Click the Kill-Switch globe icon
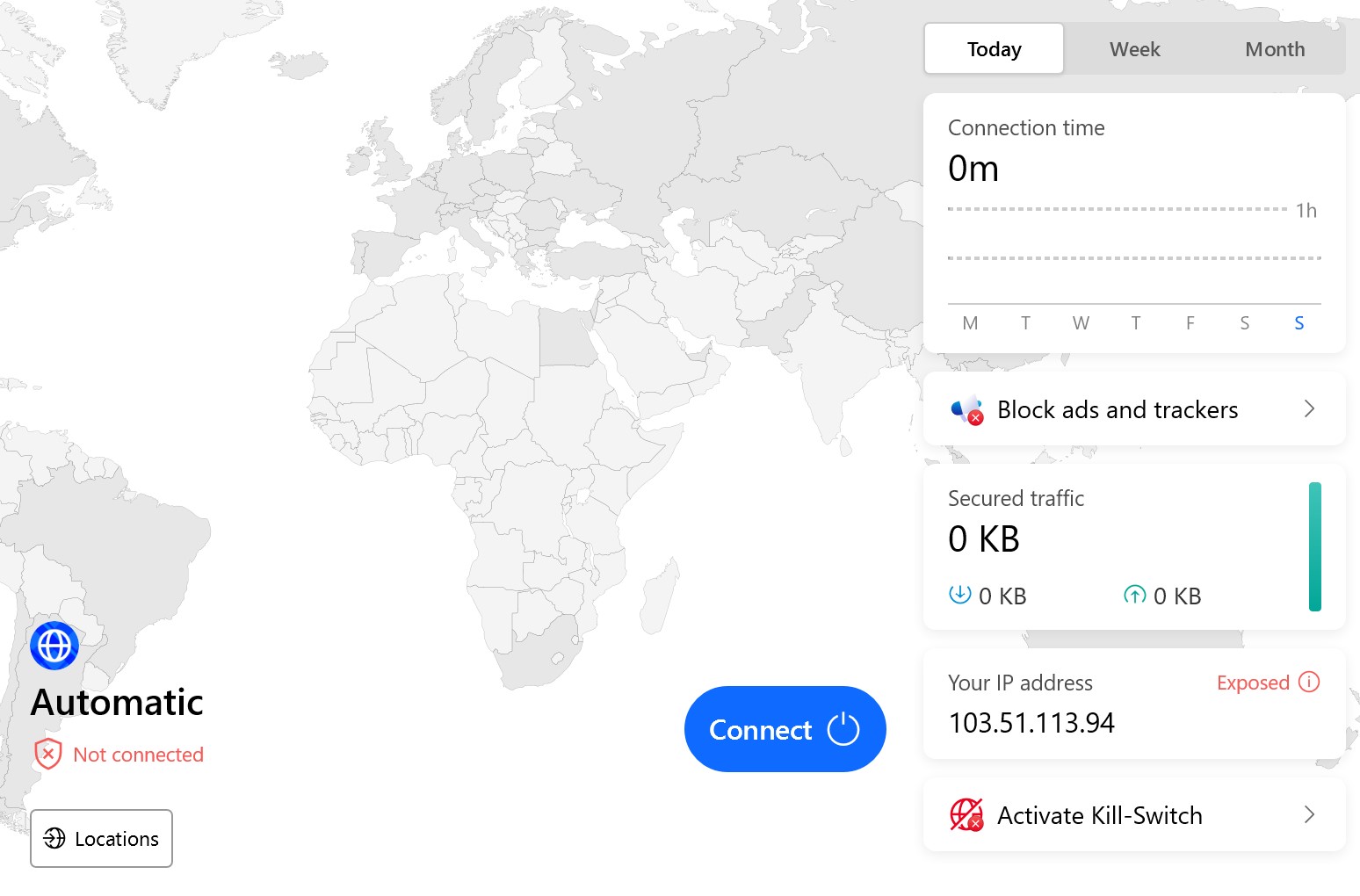1360x896 pixels. [966, 815]
